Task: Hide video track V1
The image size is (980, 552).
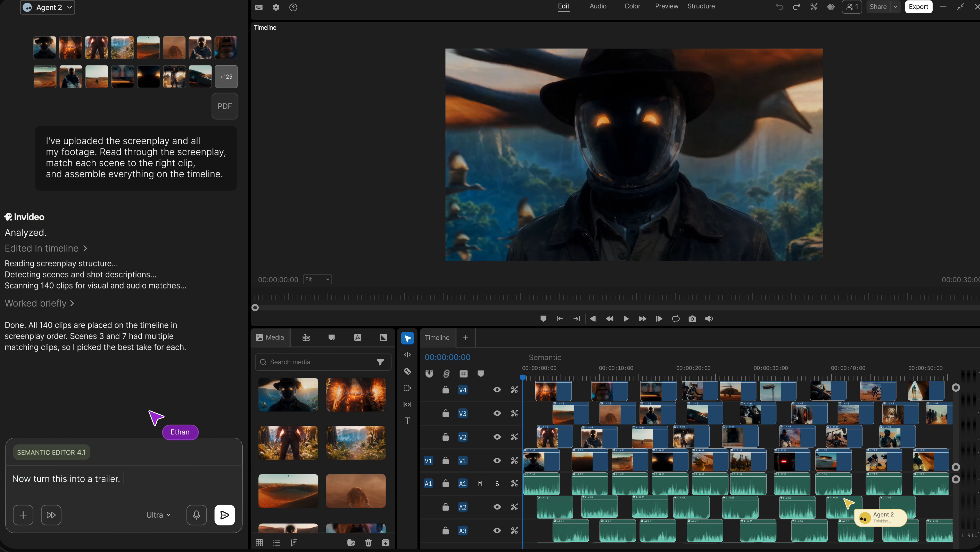Action: [497, 461]
